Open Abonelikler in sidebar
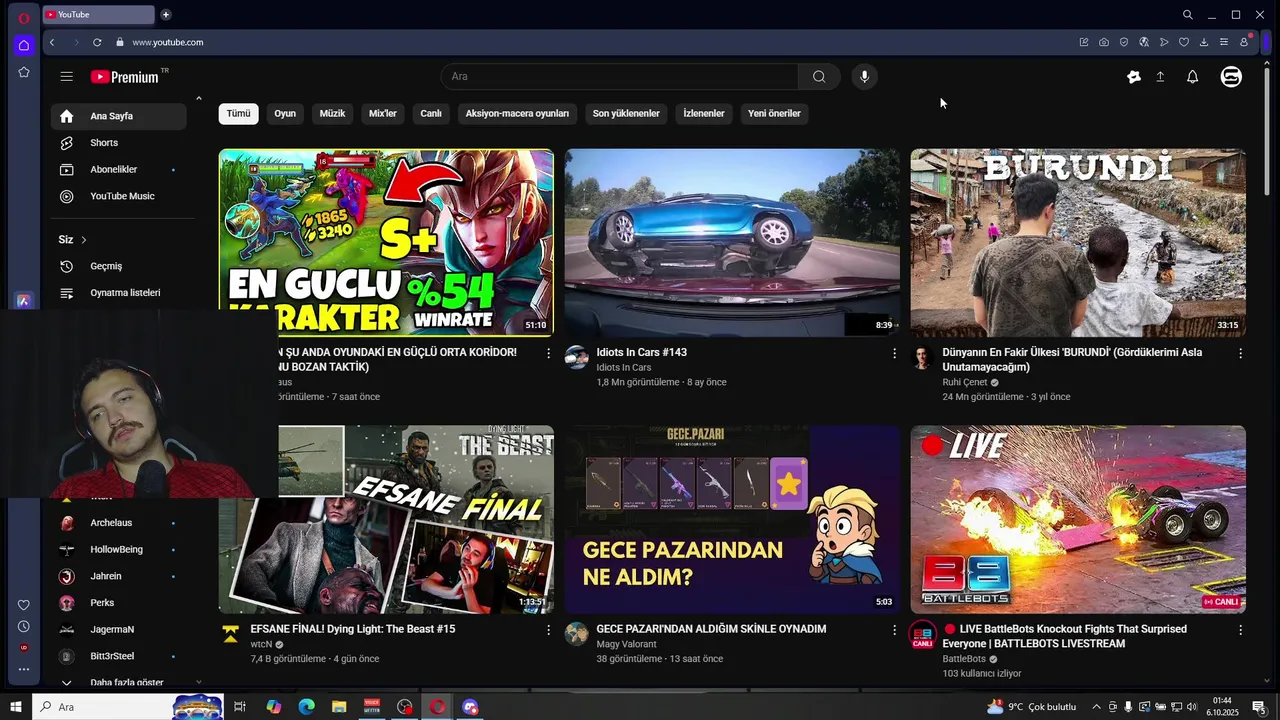The image size is (1280, 720). point(119,170)
